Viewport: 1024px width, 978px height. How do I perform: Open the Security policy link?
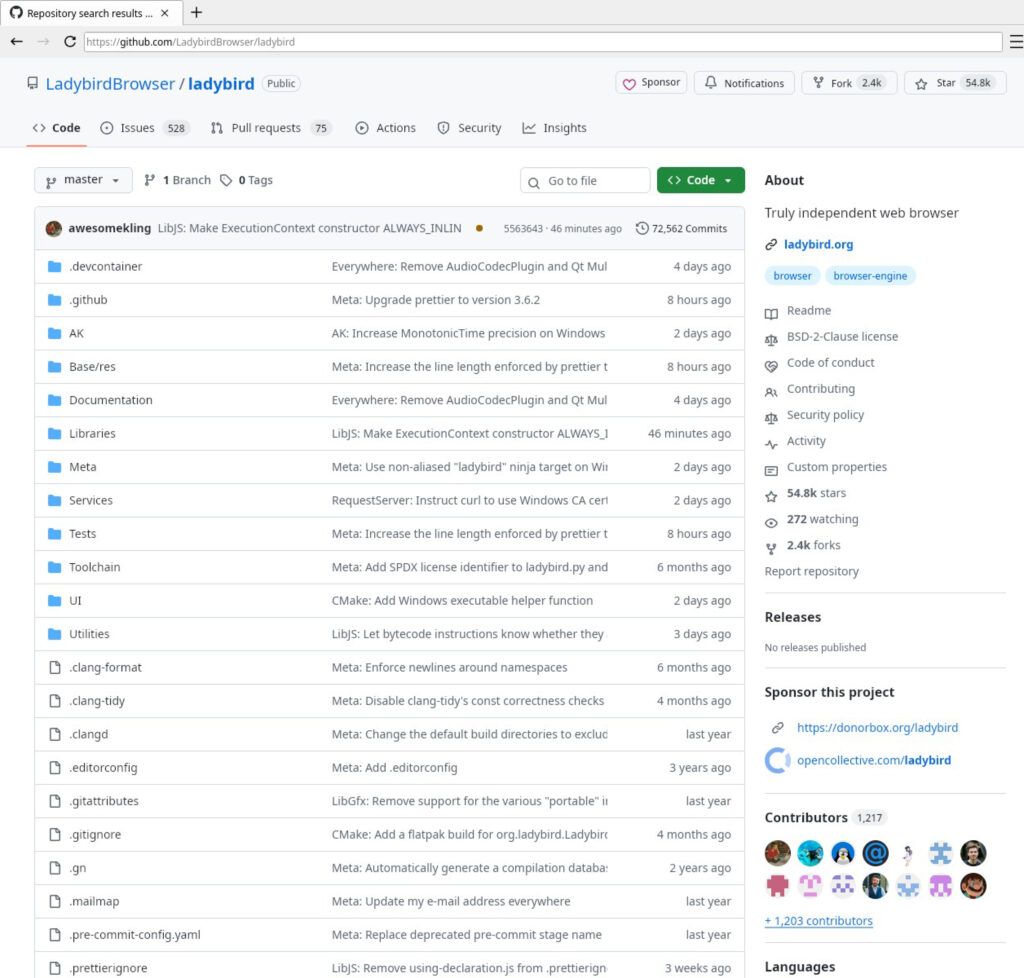(x=825, y=415)
